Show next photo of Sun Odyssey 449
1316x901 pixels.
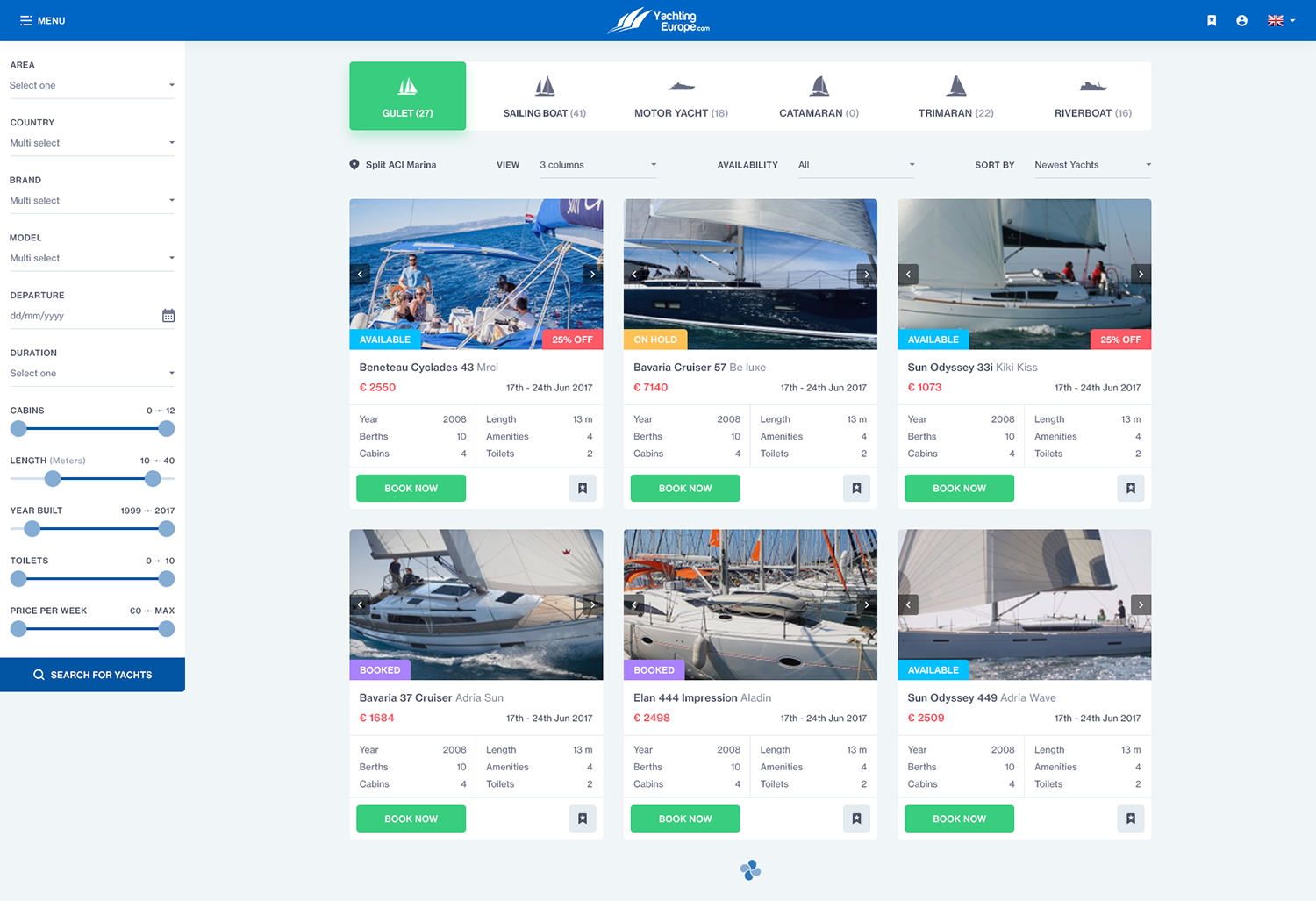coord(1141,604)
